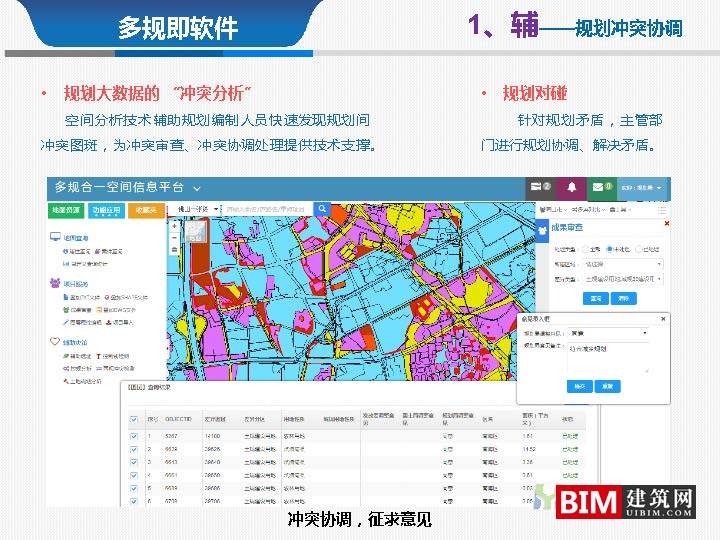Switch to the green 地图资源 tab
This screenshot has height=540, width=720.
pos(66,210)
